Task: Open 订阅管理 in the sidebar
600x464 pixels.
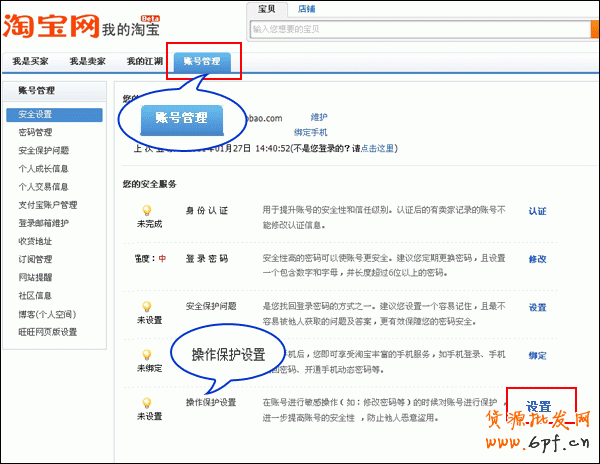Action: 35,259
